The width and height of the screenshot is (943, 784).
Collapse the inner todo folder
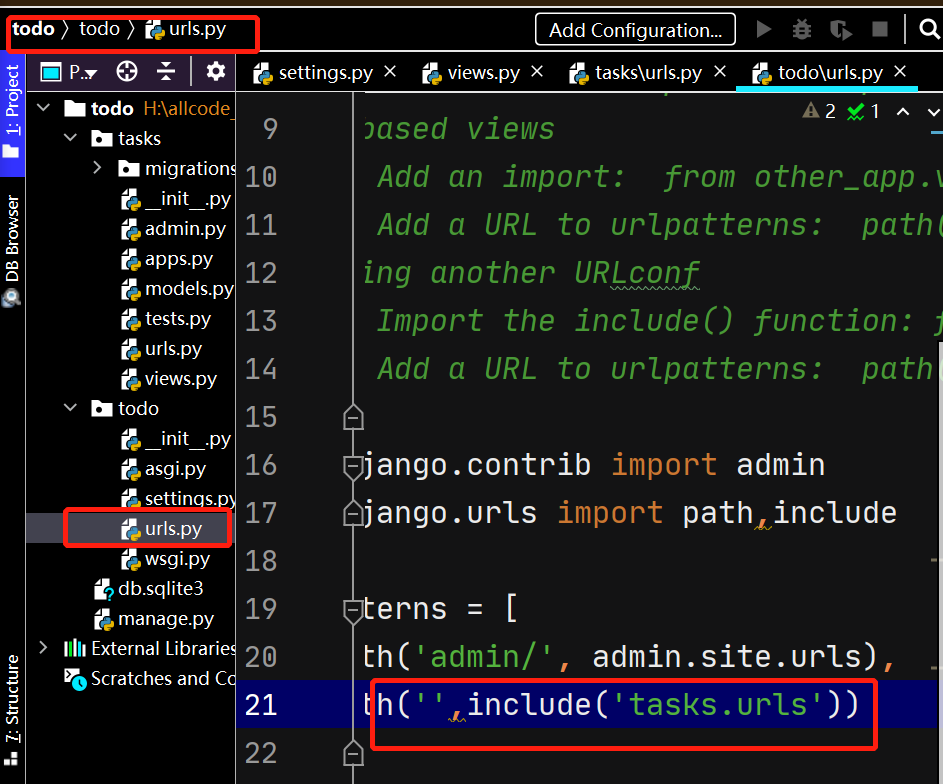coord(70,408)
